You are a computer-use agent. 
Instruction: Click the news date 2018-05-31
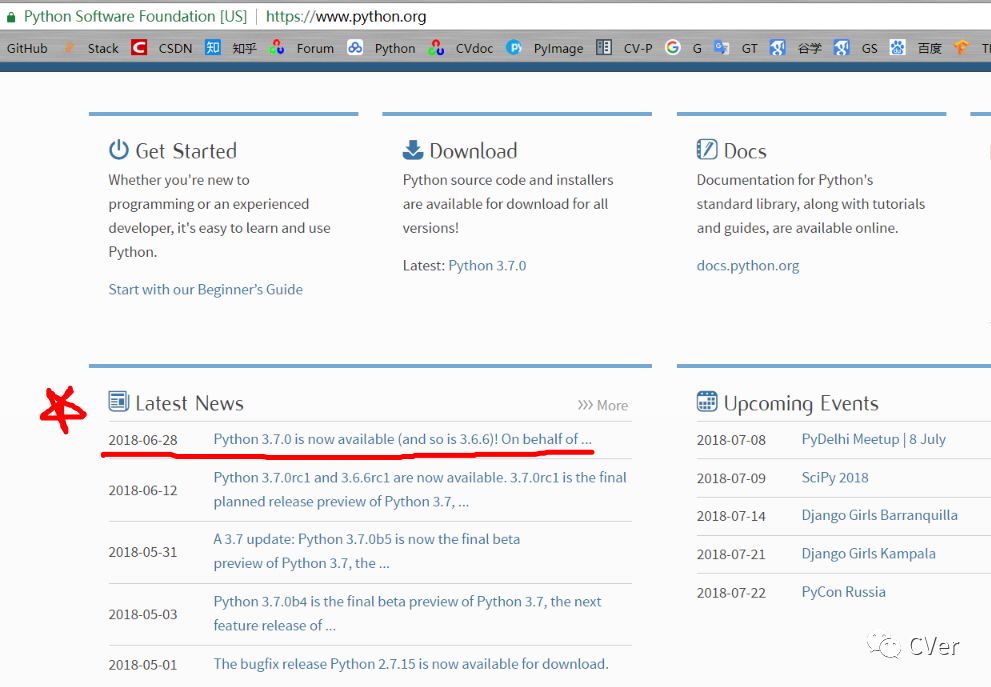[x=143, y=552]
